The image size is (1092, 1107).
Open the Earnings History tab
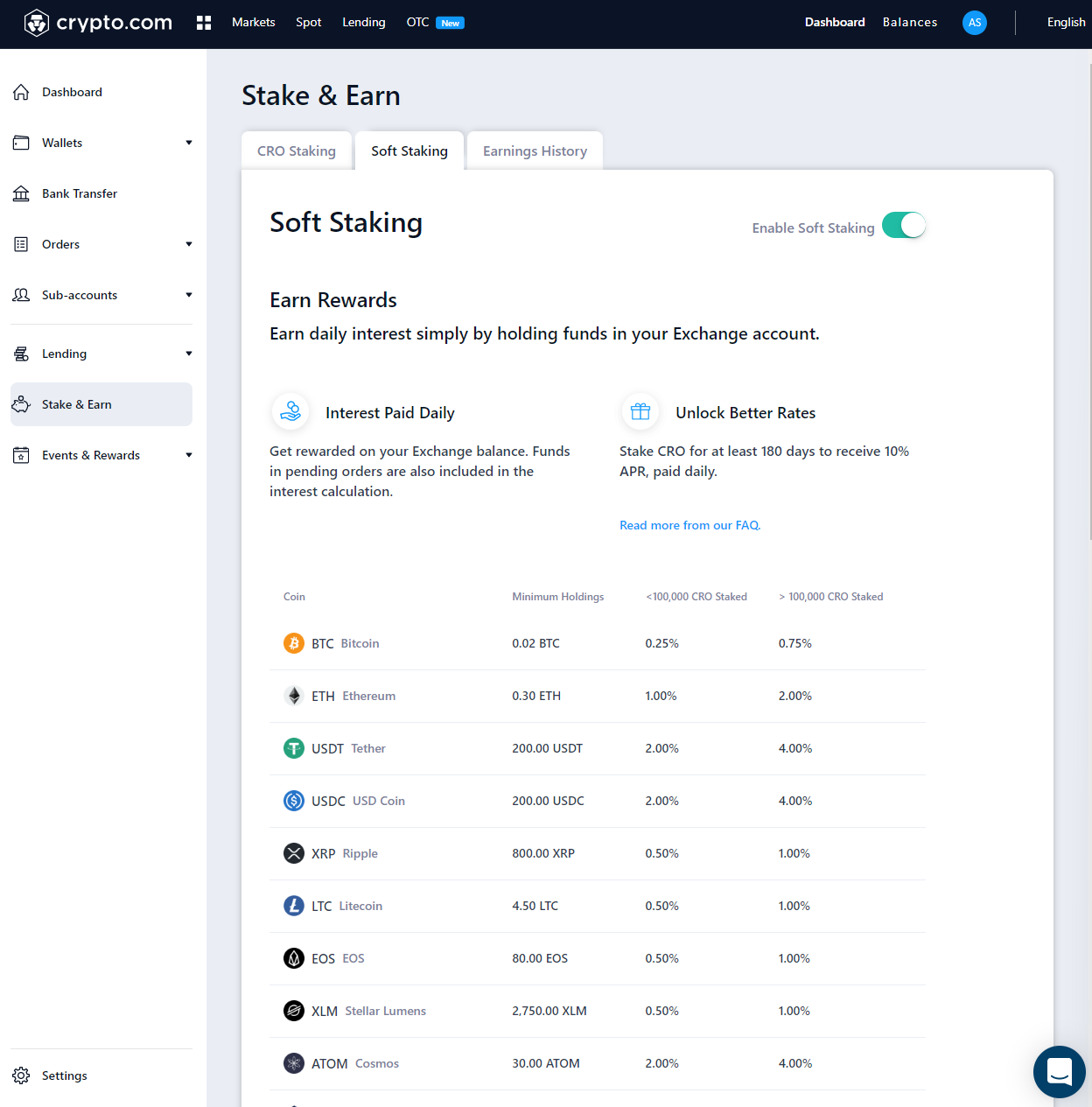pyautogui.click(x=535, y=151)
